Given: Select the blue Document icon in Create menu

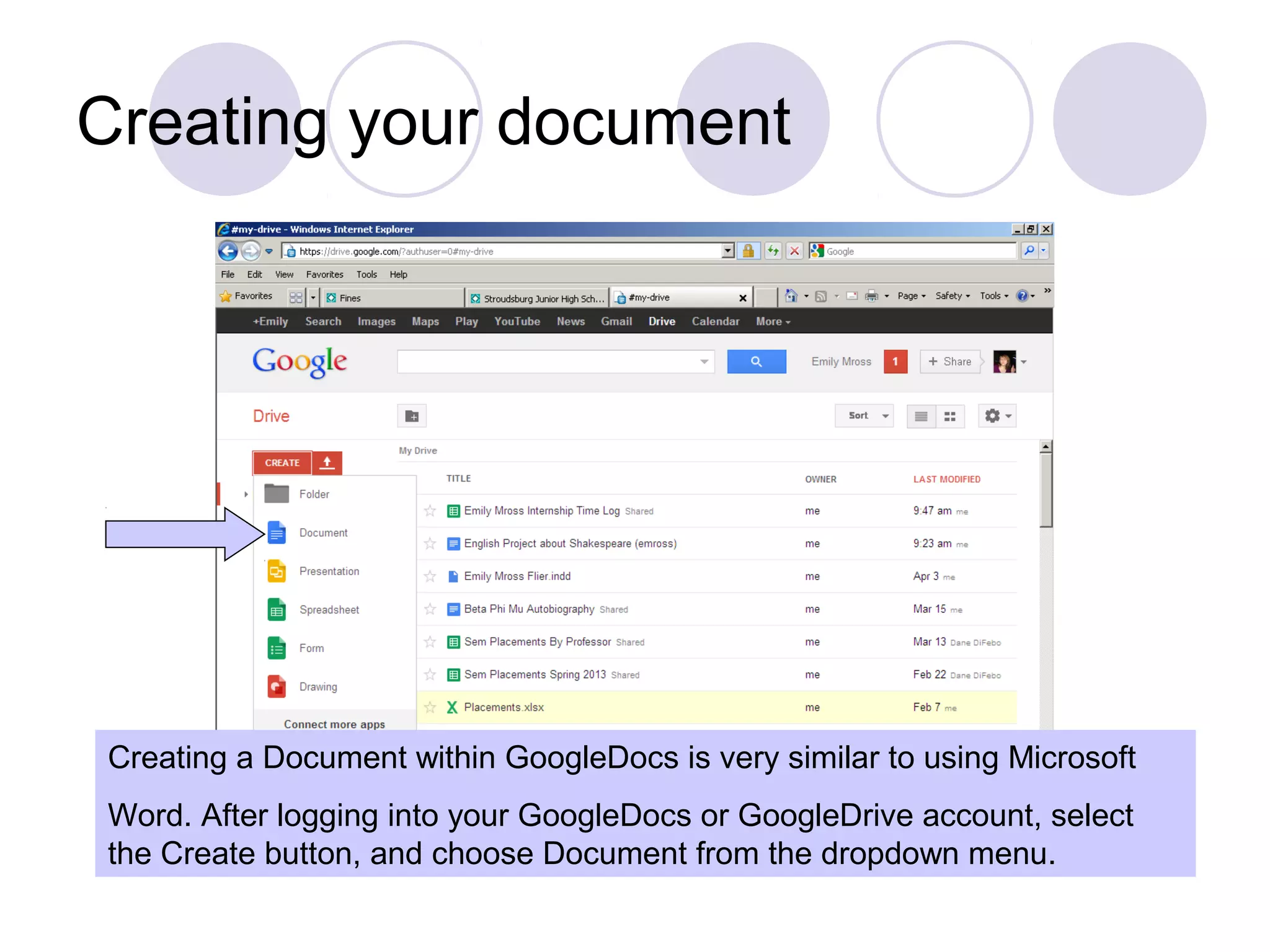Looking at the screenshot, I should click(x=277, y=532).
